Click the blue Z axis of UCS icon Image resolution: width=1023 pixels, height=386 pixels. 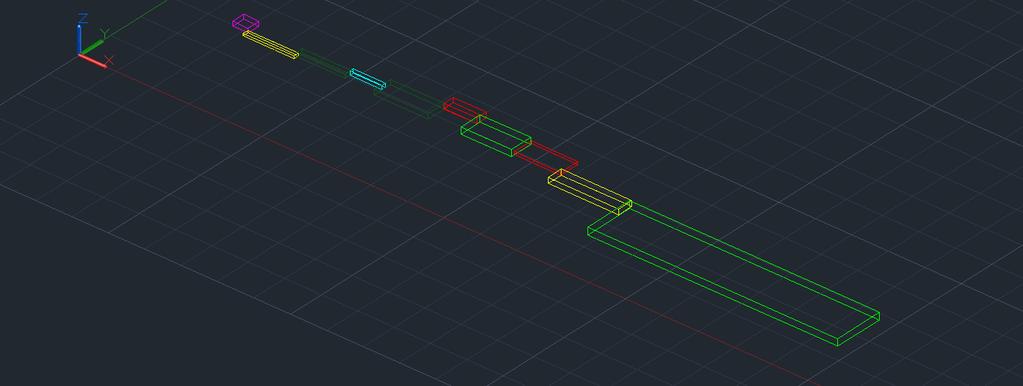click(x=79, y=39)
